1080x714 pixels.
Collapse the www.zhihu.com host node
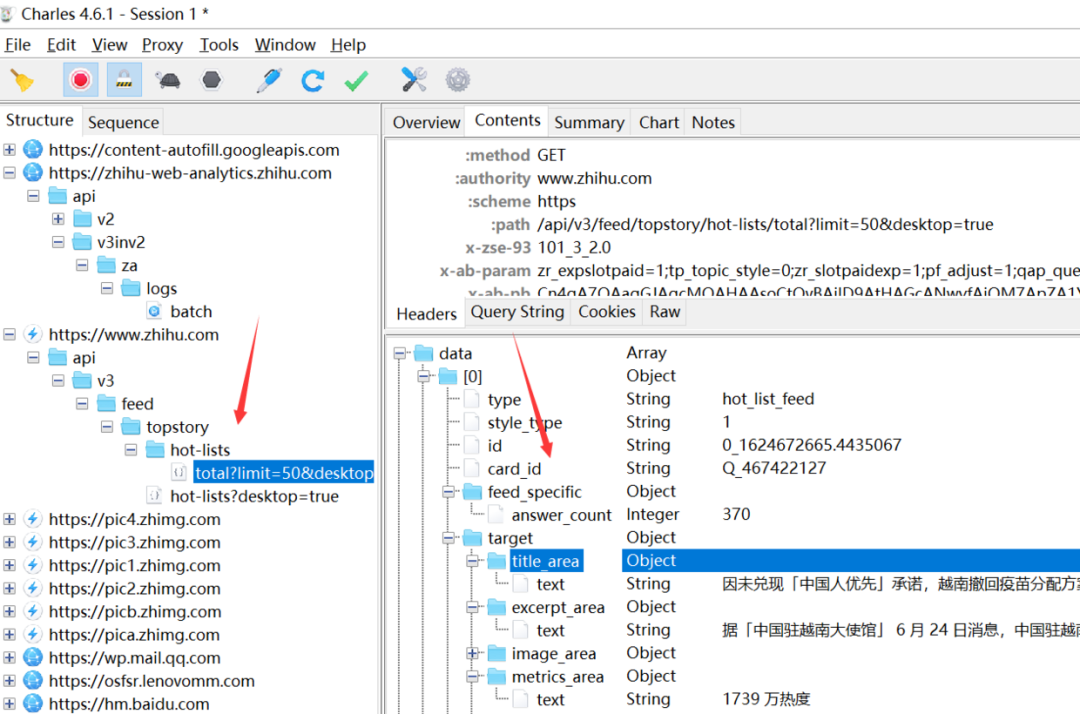(x=10, y=335)
